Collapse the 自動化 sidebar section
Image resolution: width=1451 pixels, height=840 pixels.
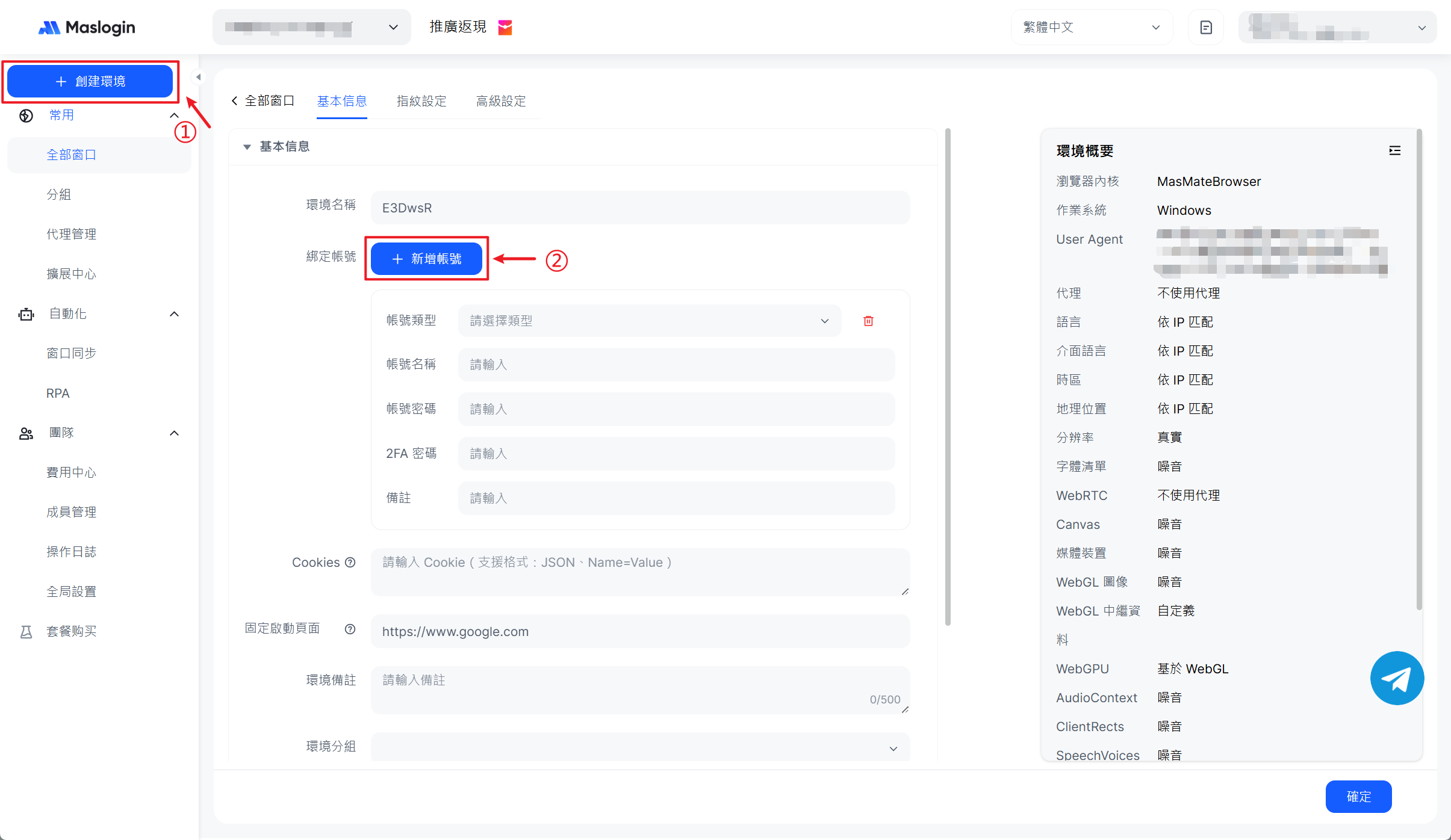174,313
